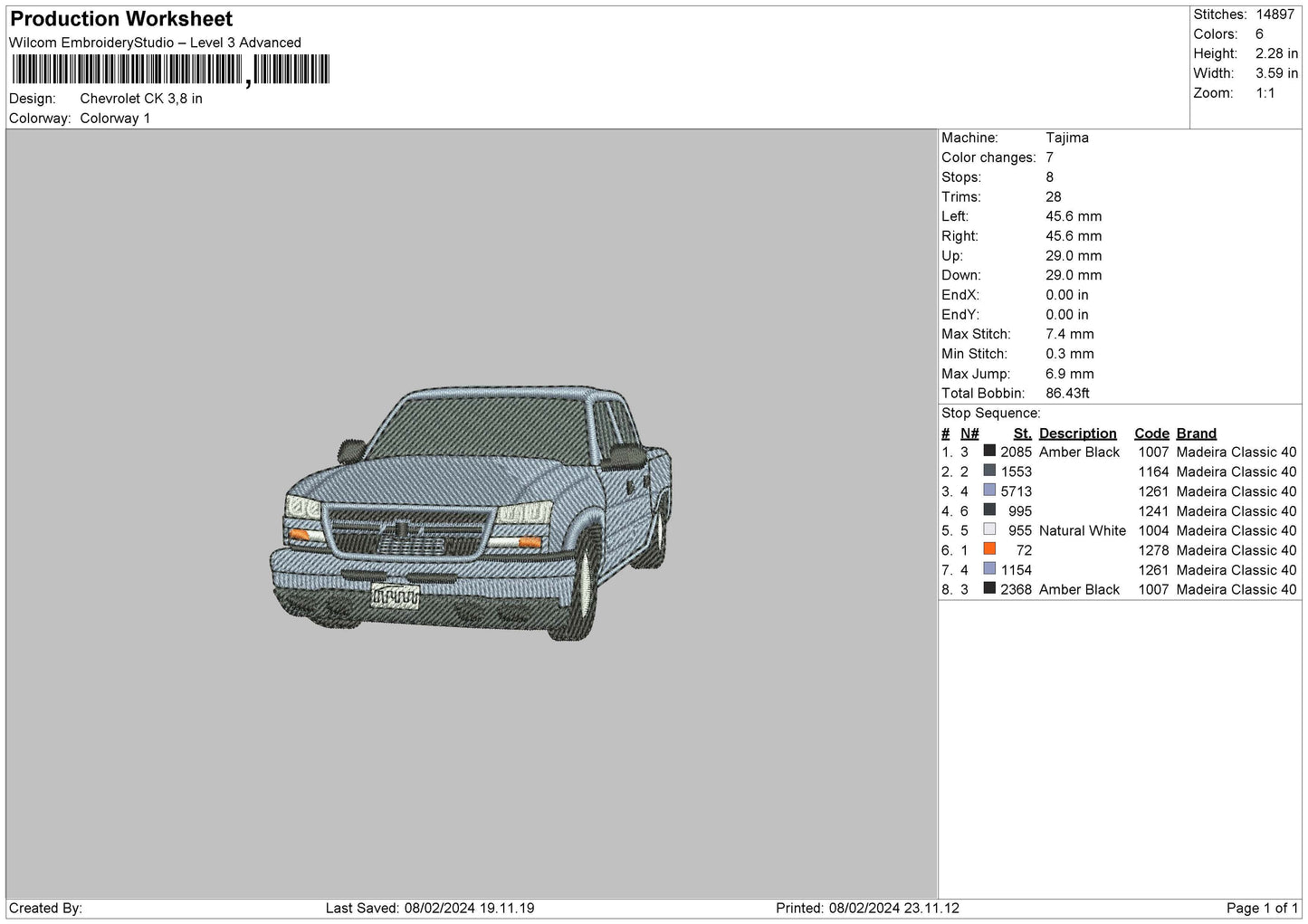Viewport: 1308px width, 924px height.
Task: Click the 'Last Saved: 08/02/2024 19.11.19' footer entry
Action: 430,908
